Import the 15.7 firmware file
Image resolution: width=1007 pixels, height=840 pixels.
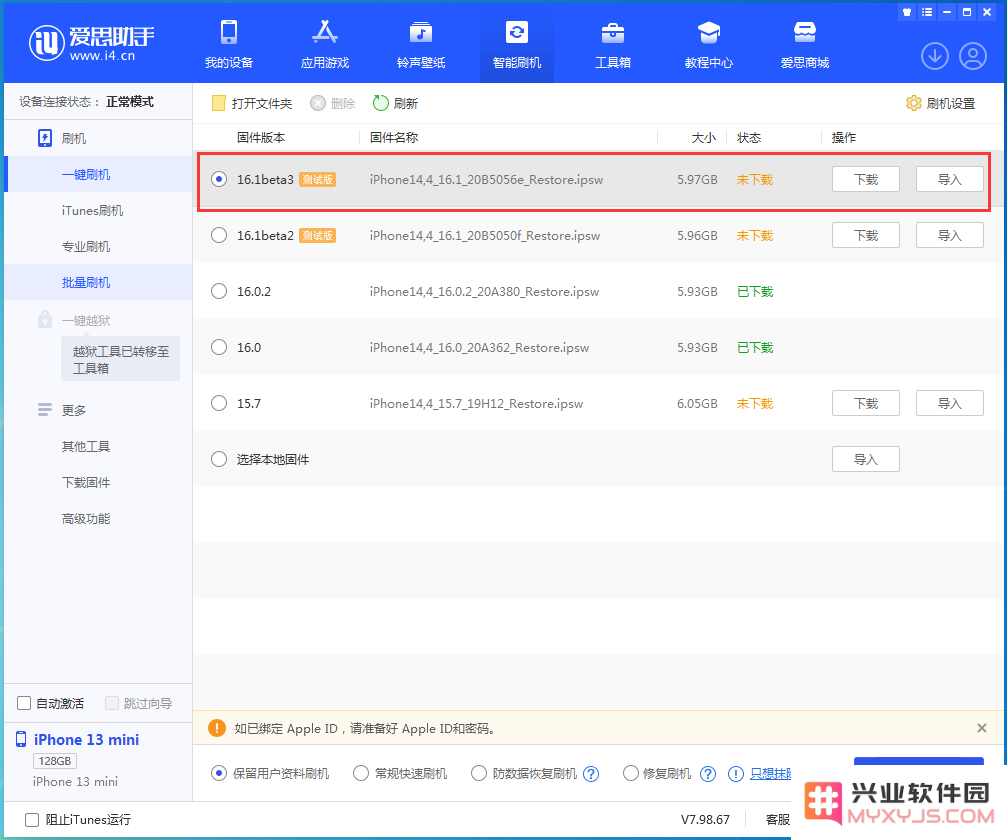pyautogui.click(x=949, y=403)
